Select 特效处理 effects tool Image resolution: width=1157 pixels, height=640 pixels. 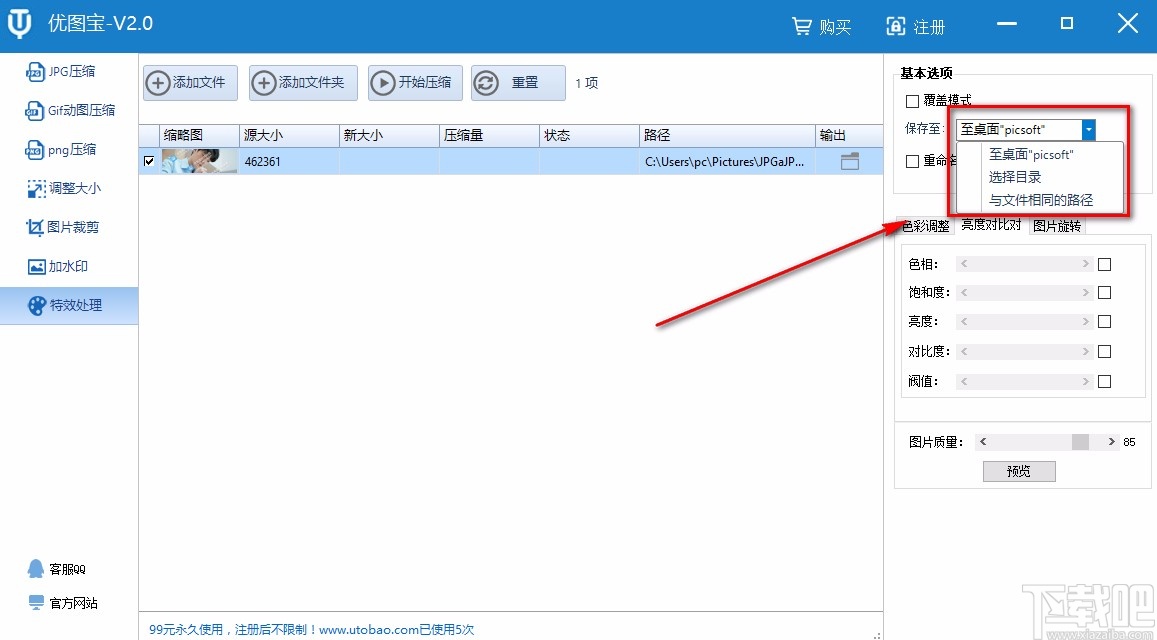click(69, 306)
